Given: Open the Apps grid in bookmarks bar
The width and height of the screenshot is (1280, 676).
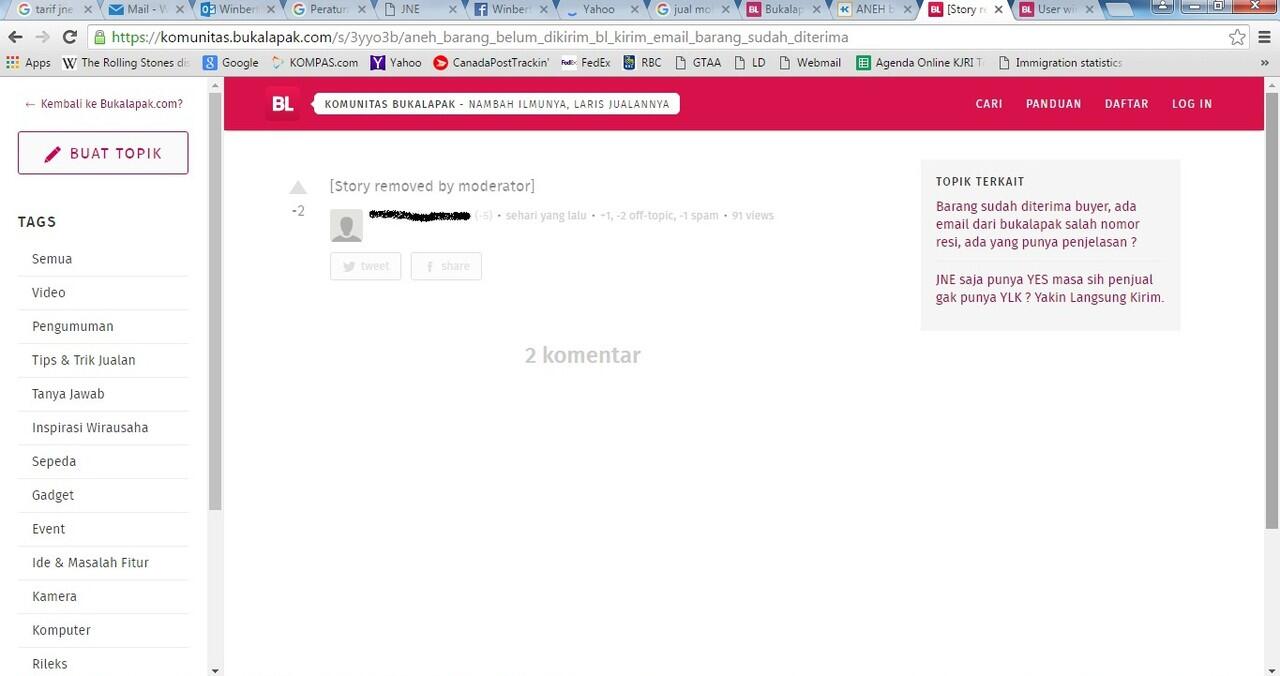Looking at the screenshot, I should click(28, 62).
